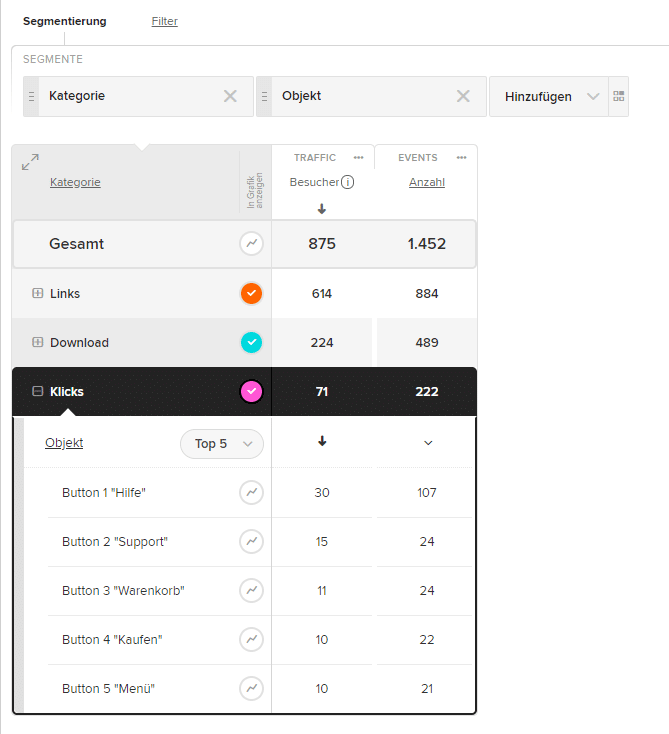Toggle the pink Klicks graph checkbox
Viewport: 669px width, 734px height.
(x=251, y=391)
